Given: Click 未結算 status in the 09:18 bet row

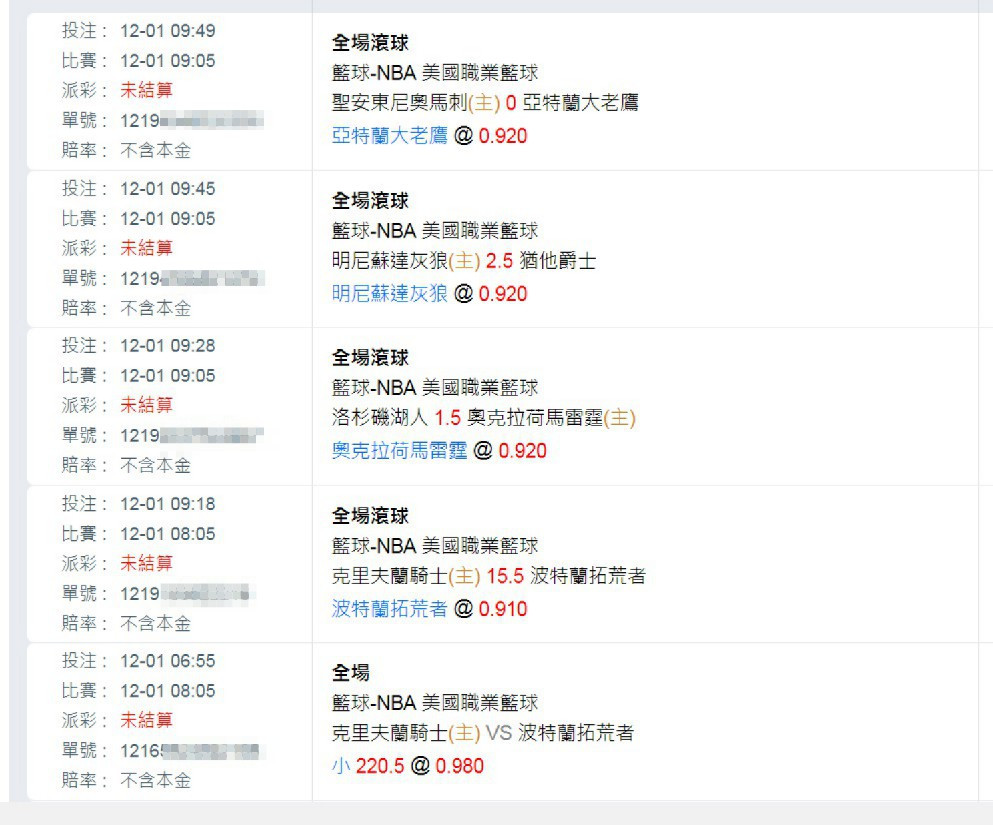Looking at the screenshot, I should coord(146,564).
